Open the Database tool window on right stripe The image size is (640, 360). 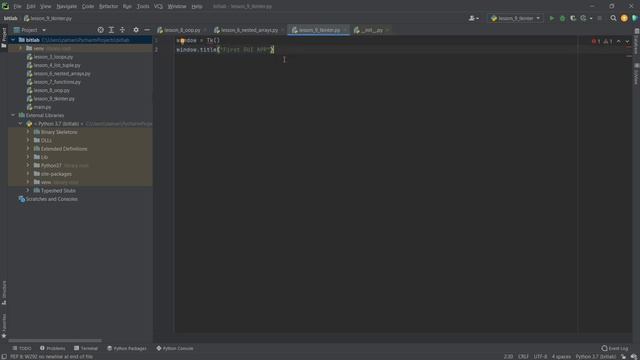coord(636,41)
